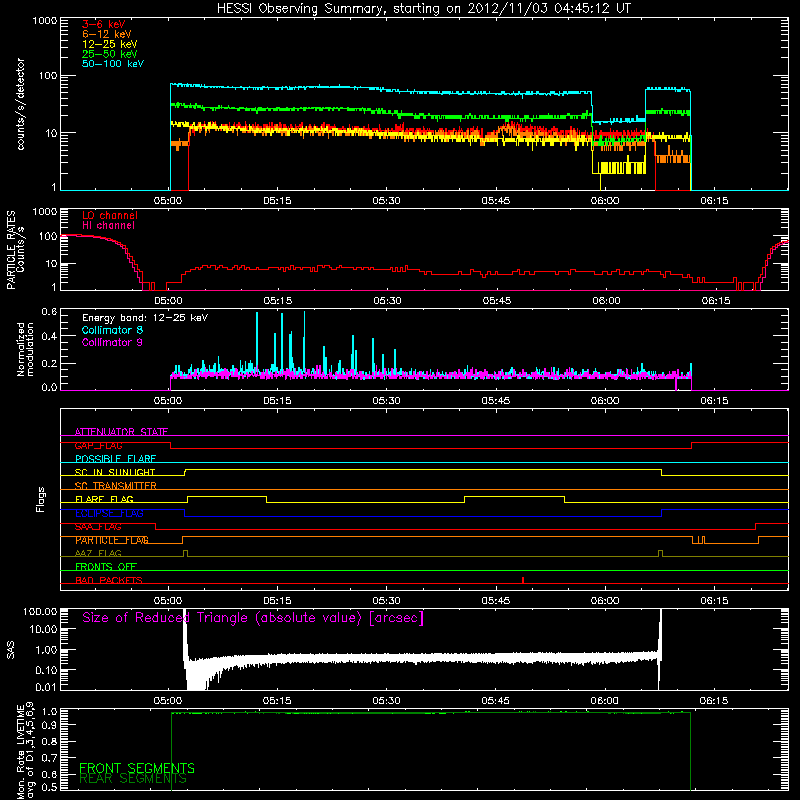Select the Collimator 9 legend label
The image size is (800, 800).
coord(112,342)
